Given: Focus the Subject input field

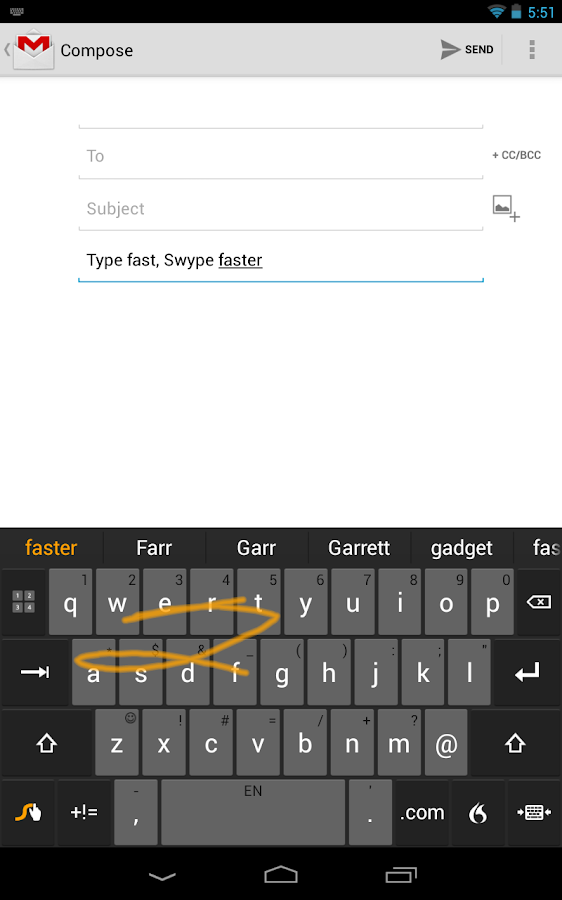Looking at the screenshot, I should (281, 209).
